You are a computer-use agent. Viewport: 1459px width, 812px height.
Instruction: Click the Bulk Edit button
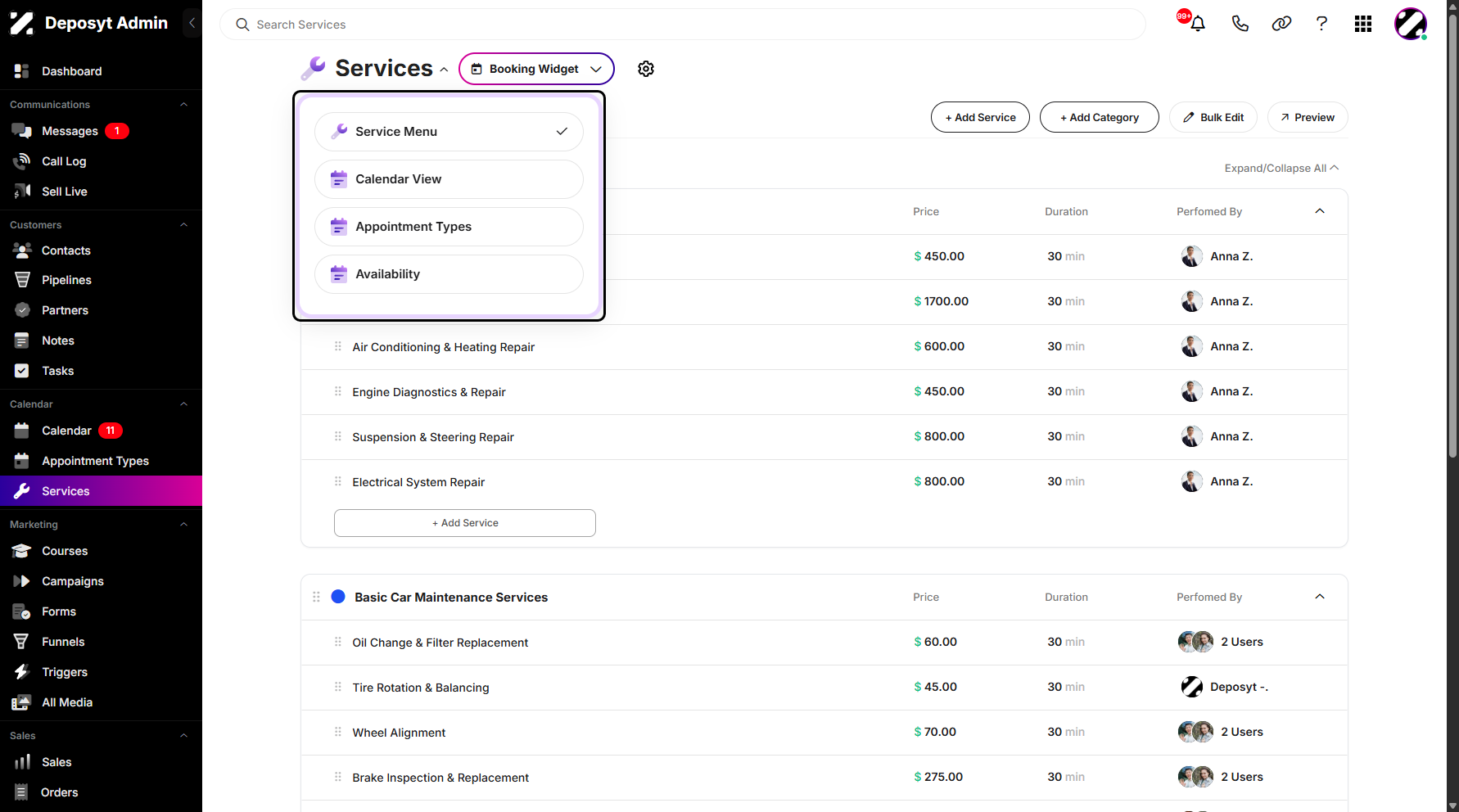1213,117
